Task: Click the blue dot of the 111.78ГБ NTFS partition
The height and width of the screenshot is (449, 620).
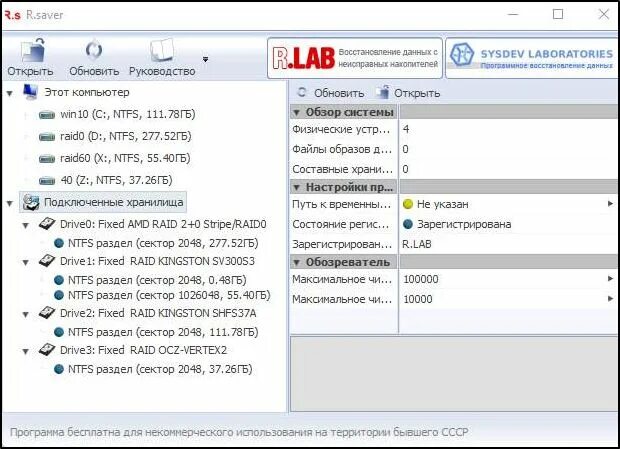Action: pyautogui.click(x=59, y=332)
